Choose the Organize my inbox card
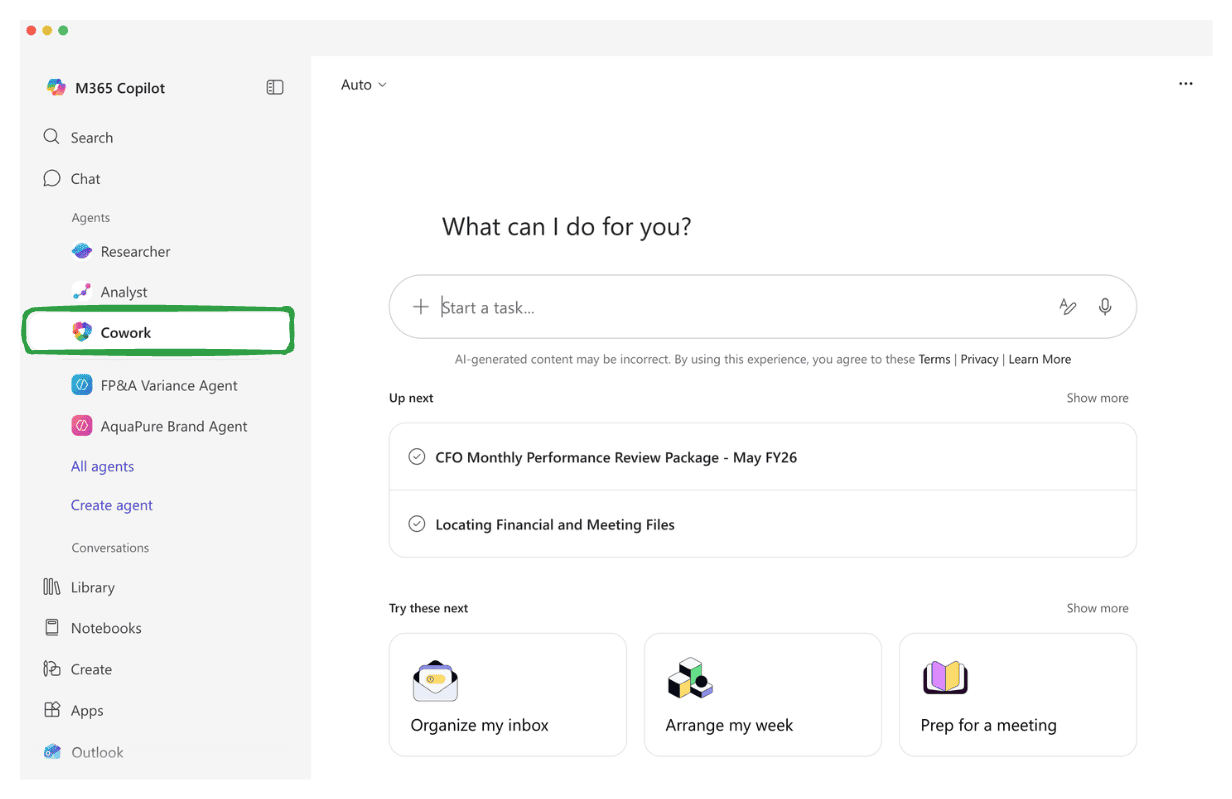 [508, 694]
